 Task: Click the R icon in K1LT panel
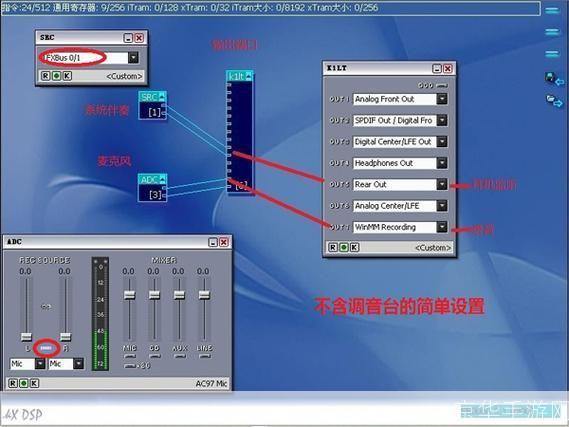pyautogui.click(x=333, y=247)
